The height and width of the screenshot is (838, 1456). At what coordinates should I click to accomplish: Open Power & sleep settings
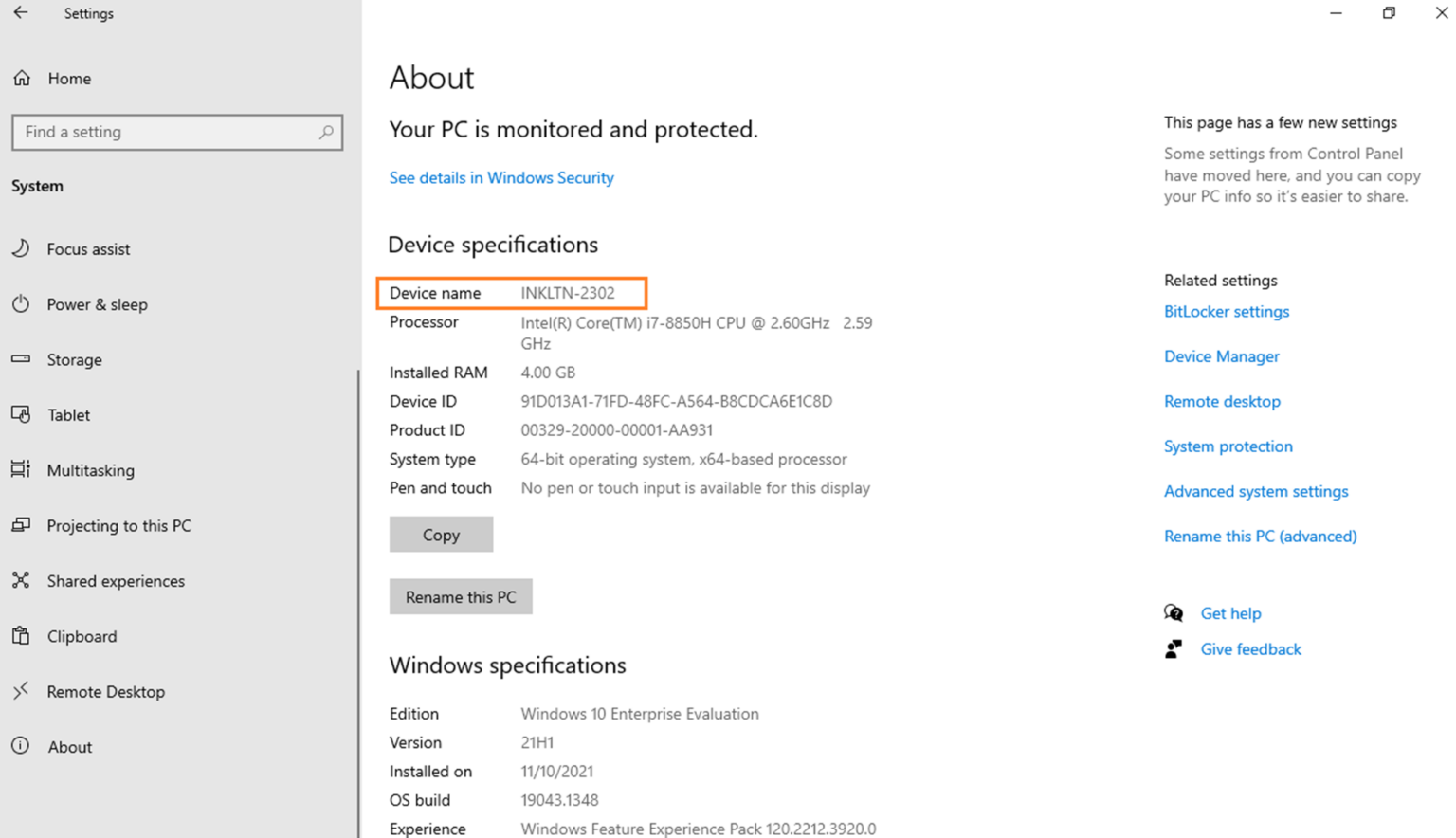22,304
